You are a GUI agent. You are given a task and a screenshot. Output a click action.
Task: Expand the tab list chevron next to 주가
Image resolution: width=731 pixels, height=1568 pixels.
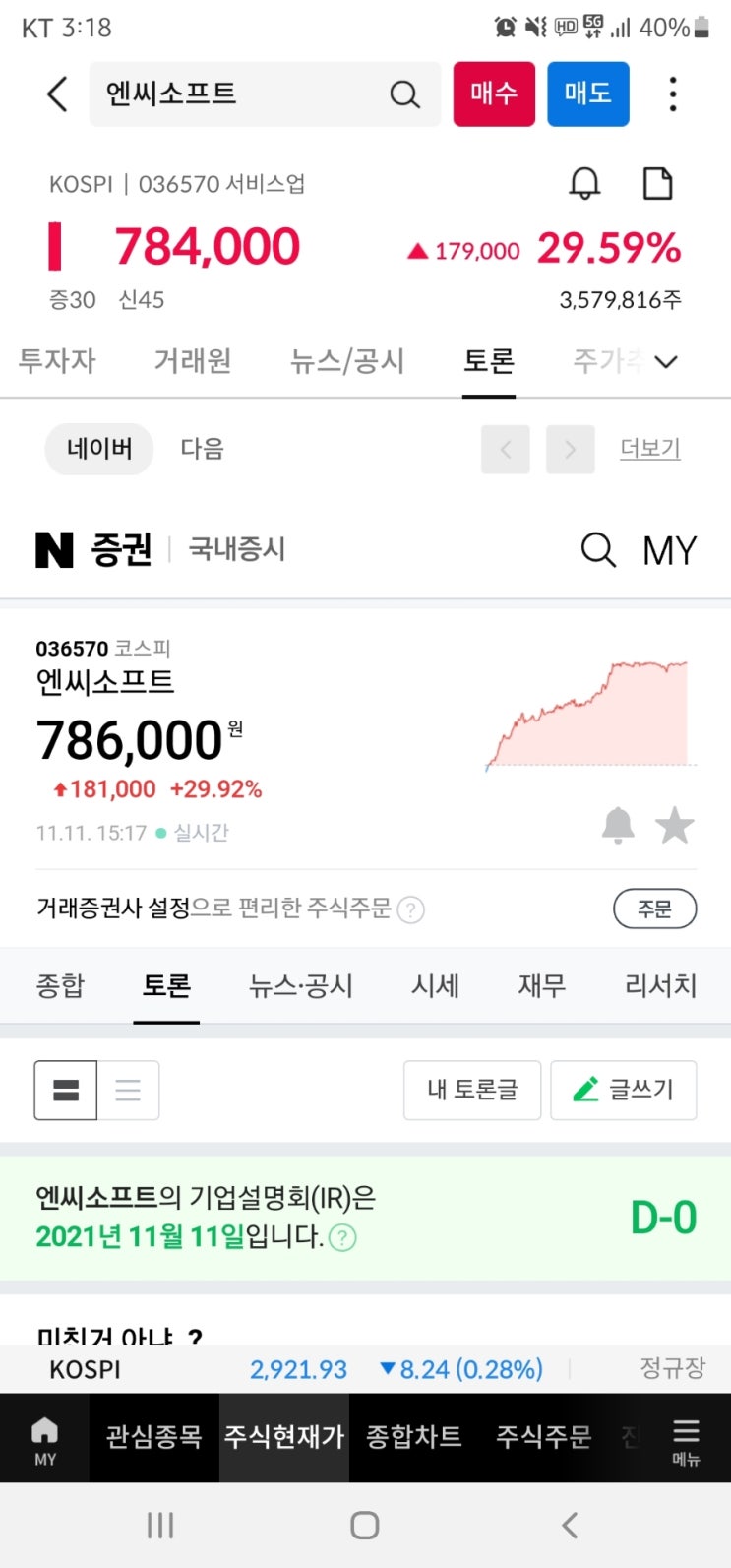click(x=666, y=362)
